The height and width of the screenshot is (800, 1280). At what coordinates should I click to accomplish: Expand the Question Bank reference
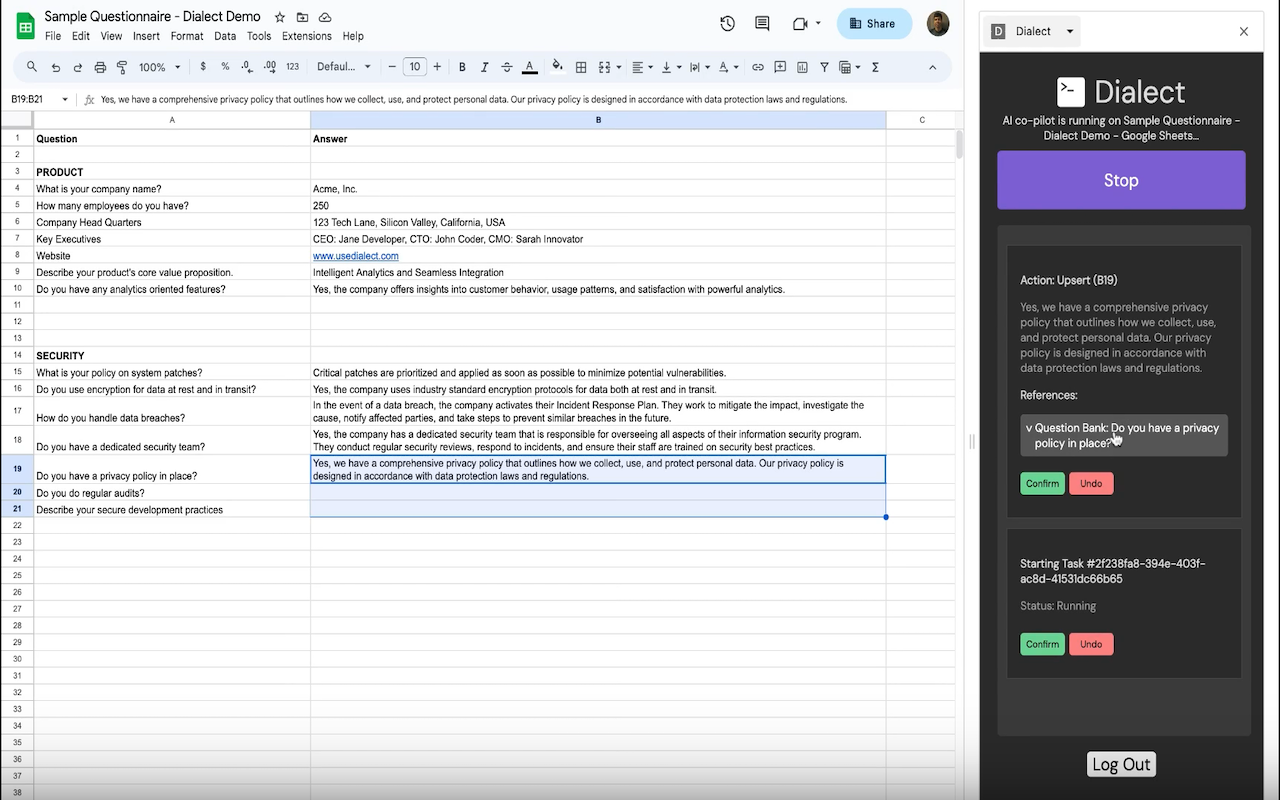(x=1123, y=435)
